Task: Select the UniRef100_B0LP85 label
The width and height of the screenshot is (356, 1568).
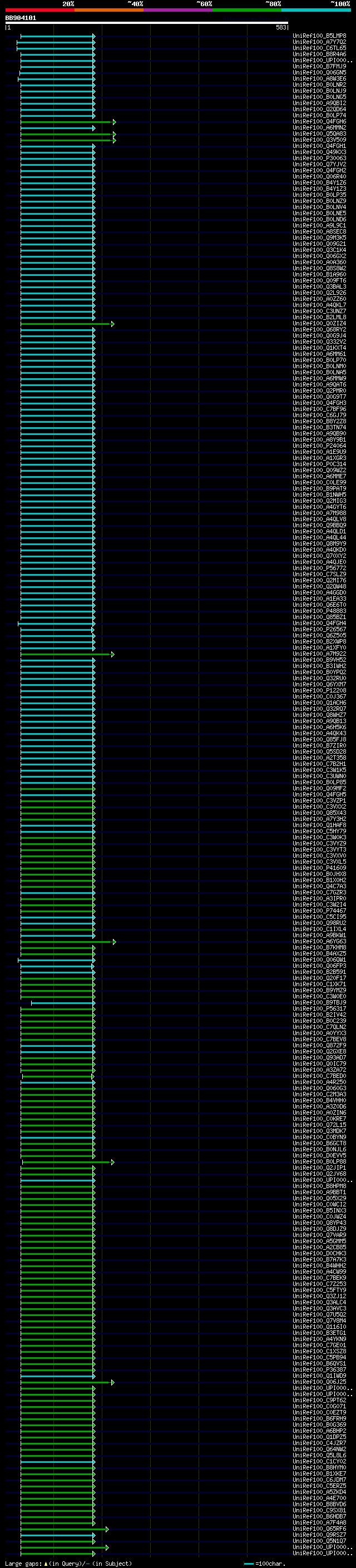Action: (319, 782)
